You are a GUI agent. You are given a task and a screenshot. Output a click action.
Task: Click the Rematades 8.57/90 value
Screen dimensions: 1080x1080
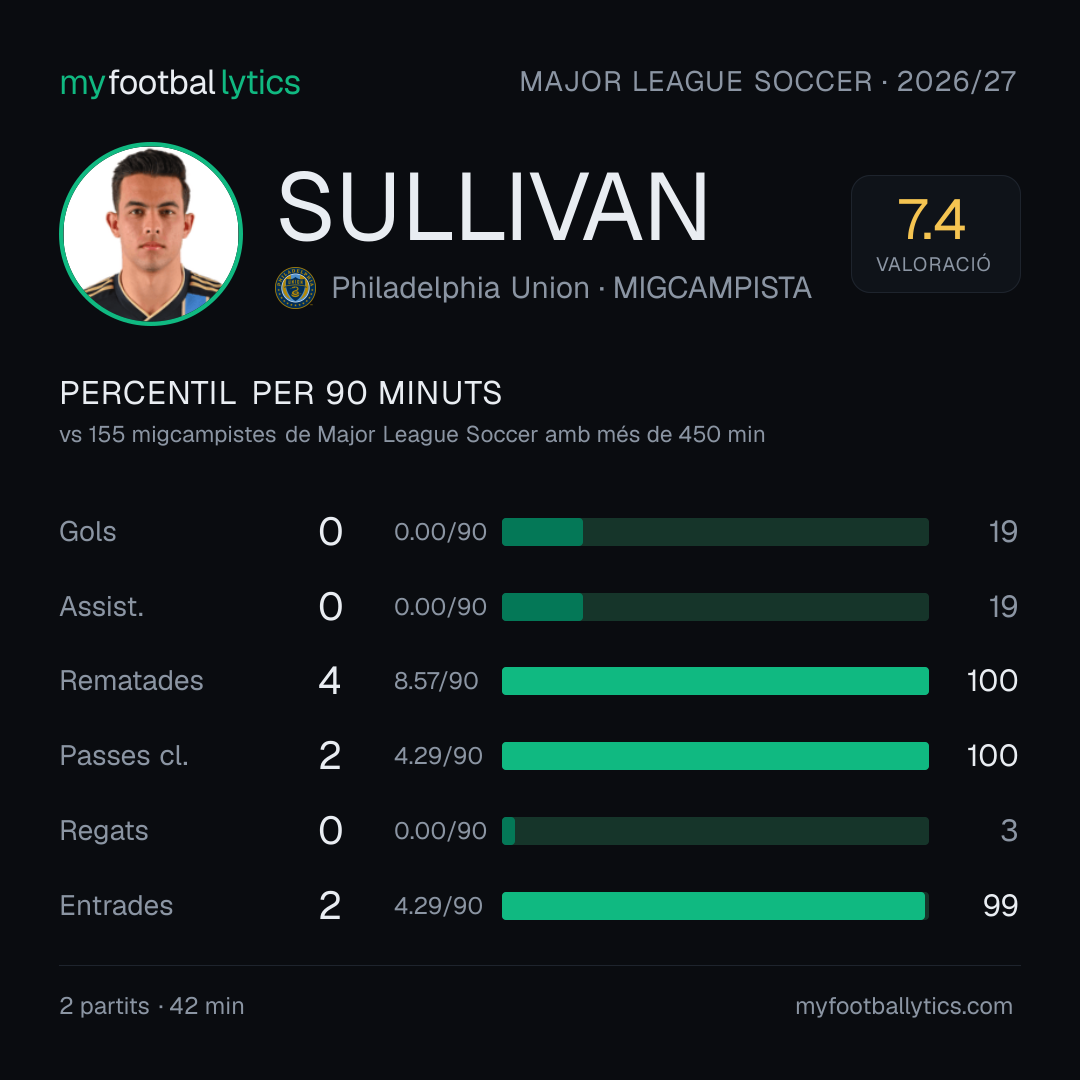[436, 681]
